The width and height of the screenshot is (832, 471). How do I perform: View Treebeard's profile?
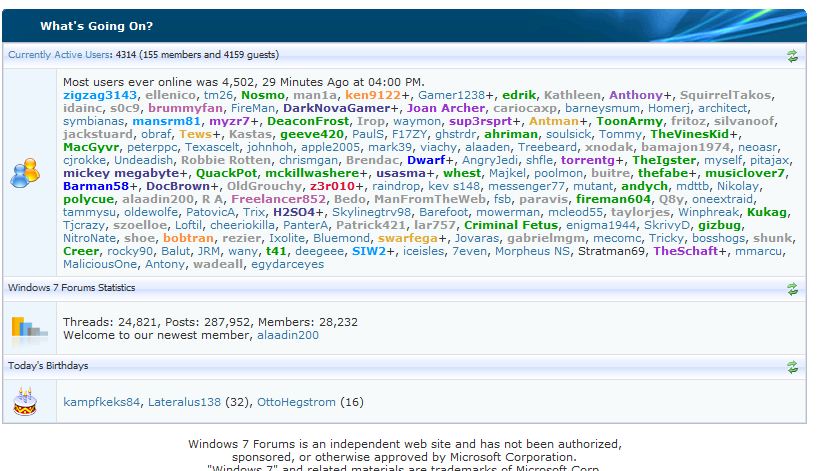(x=547, y=147)
